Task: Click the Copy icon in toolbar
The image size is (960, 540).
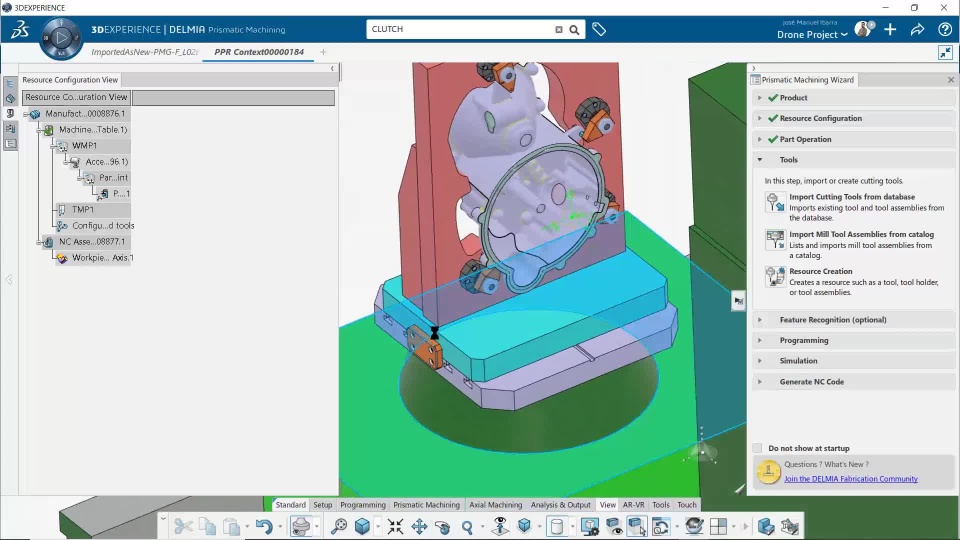Action: tap(207, 527)
